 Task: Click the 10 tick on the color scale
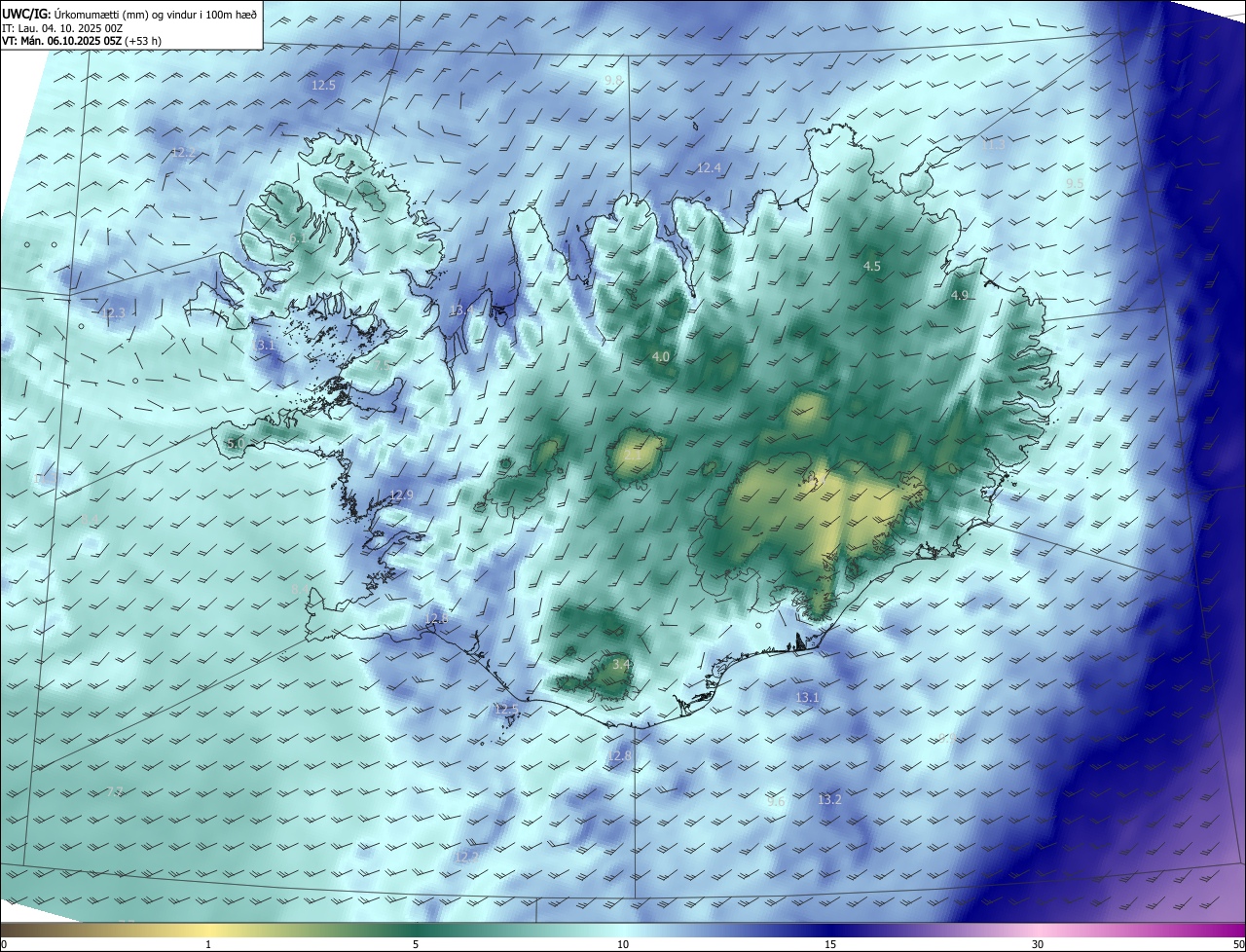tap(623, 944)
